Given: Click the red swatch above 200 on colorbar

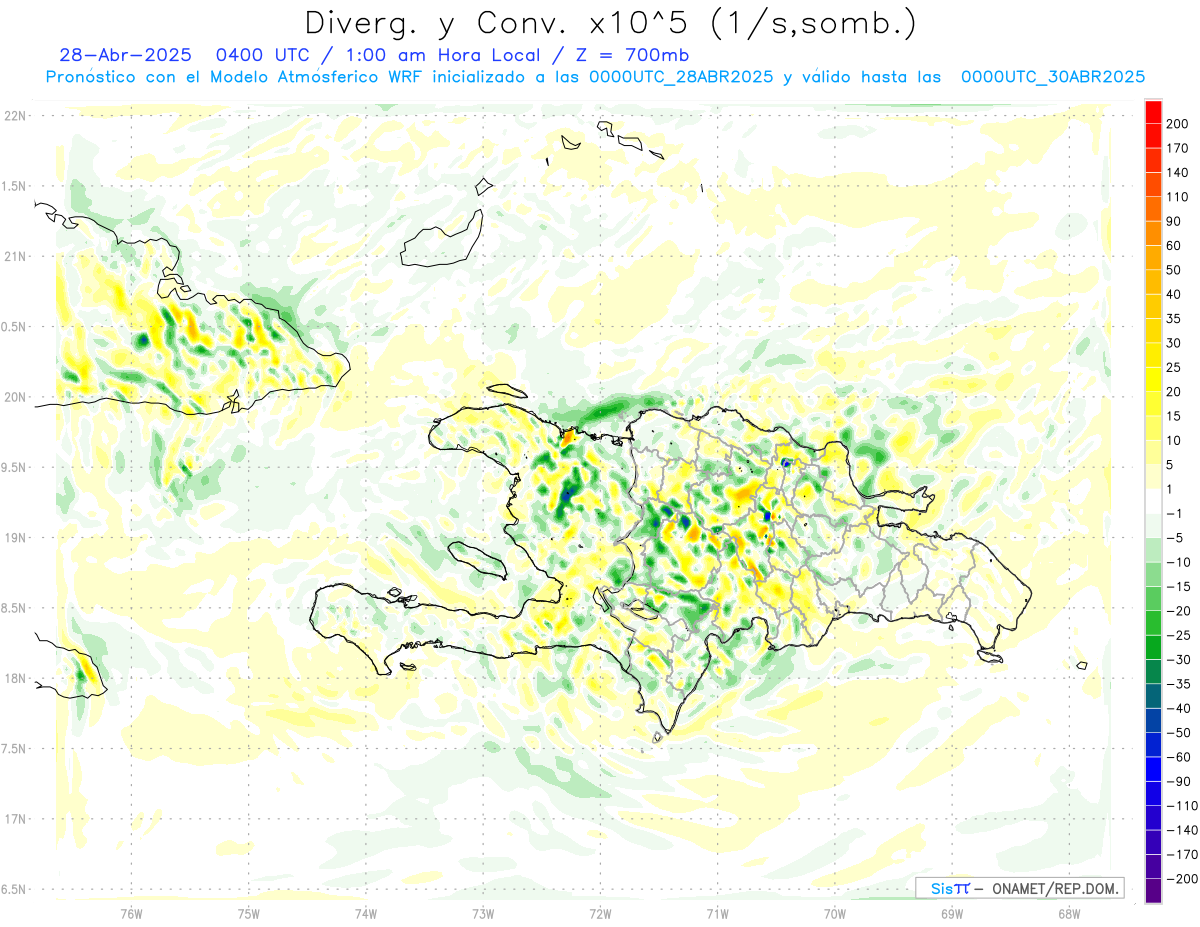Looking at the screenshot, I should [1153, 112].
